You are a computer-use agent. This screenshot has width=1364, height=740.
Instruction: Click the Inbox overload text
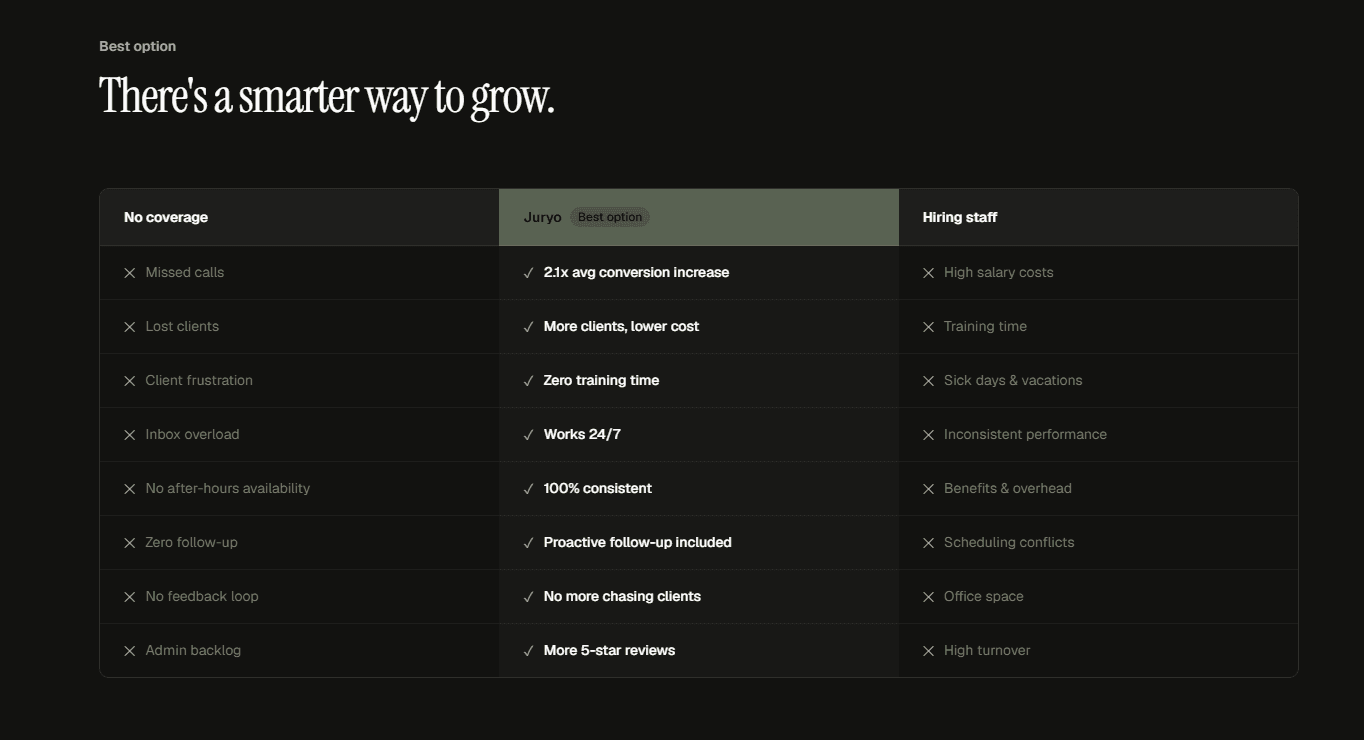pos(192,434)
